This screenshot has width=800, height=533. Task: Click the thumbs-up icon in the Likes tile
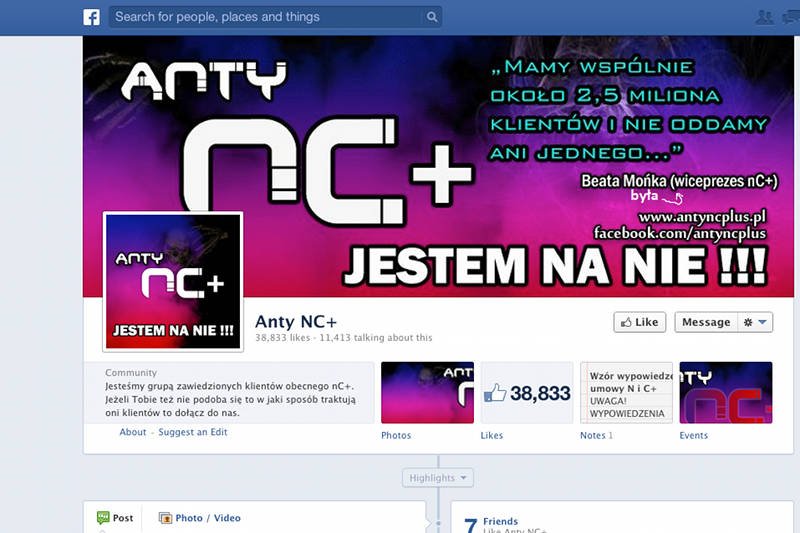(x=495, y=393)
